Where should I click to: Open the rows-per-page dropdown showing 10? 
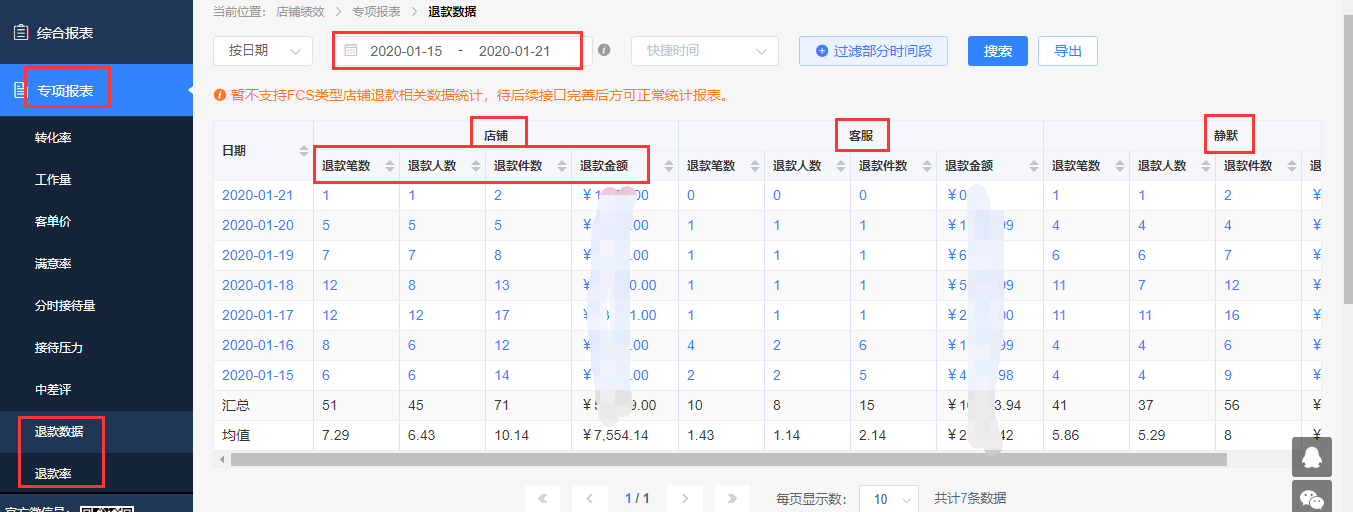click(x=889, y=498)
